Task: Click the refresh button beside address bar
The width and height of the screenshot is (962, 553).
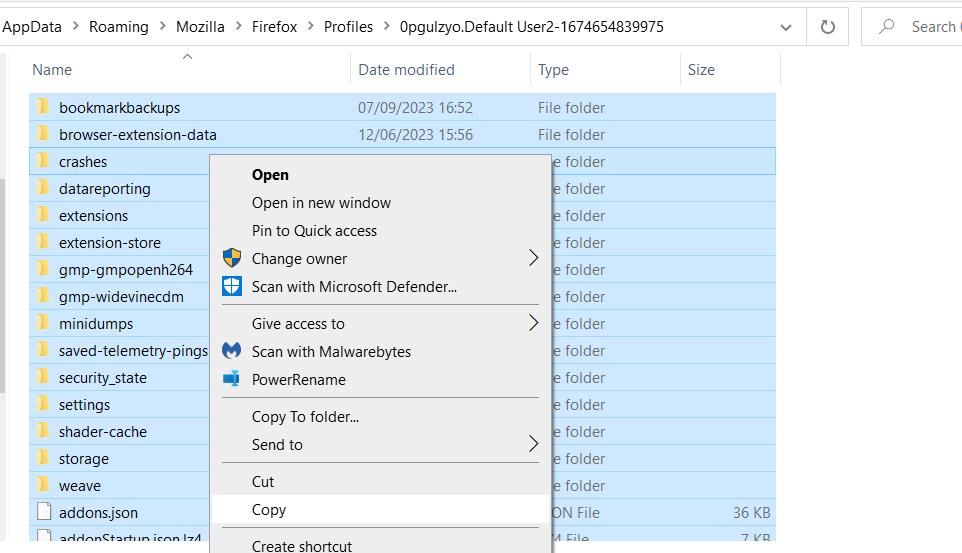Action: [827, 27]
